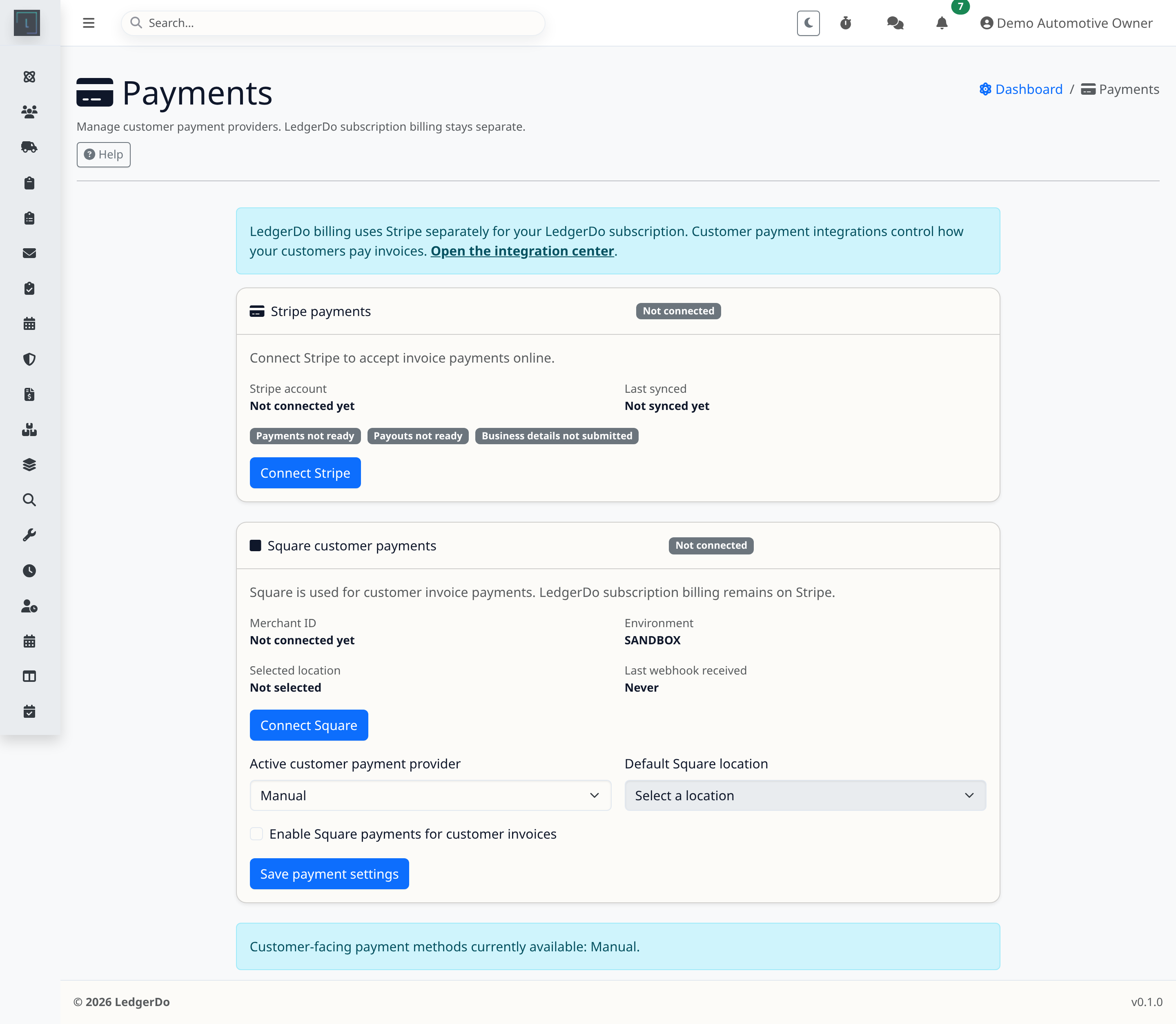The image size is (1176, 1024).
Task: Click the clock sidebar icon
Action: click(x=29, y=571)
